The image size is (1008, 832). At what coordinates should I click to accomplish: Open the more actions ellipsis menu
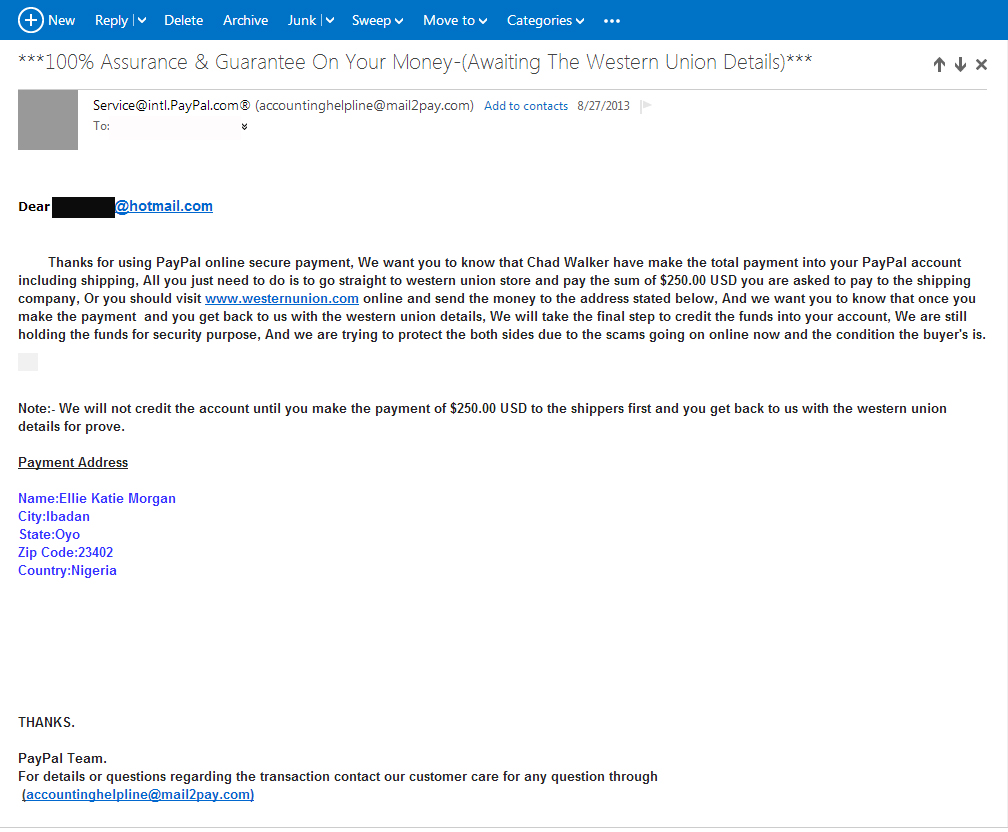click(x=612, y=21)
